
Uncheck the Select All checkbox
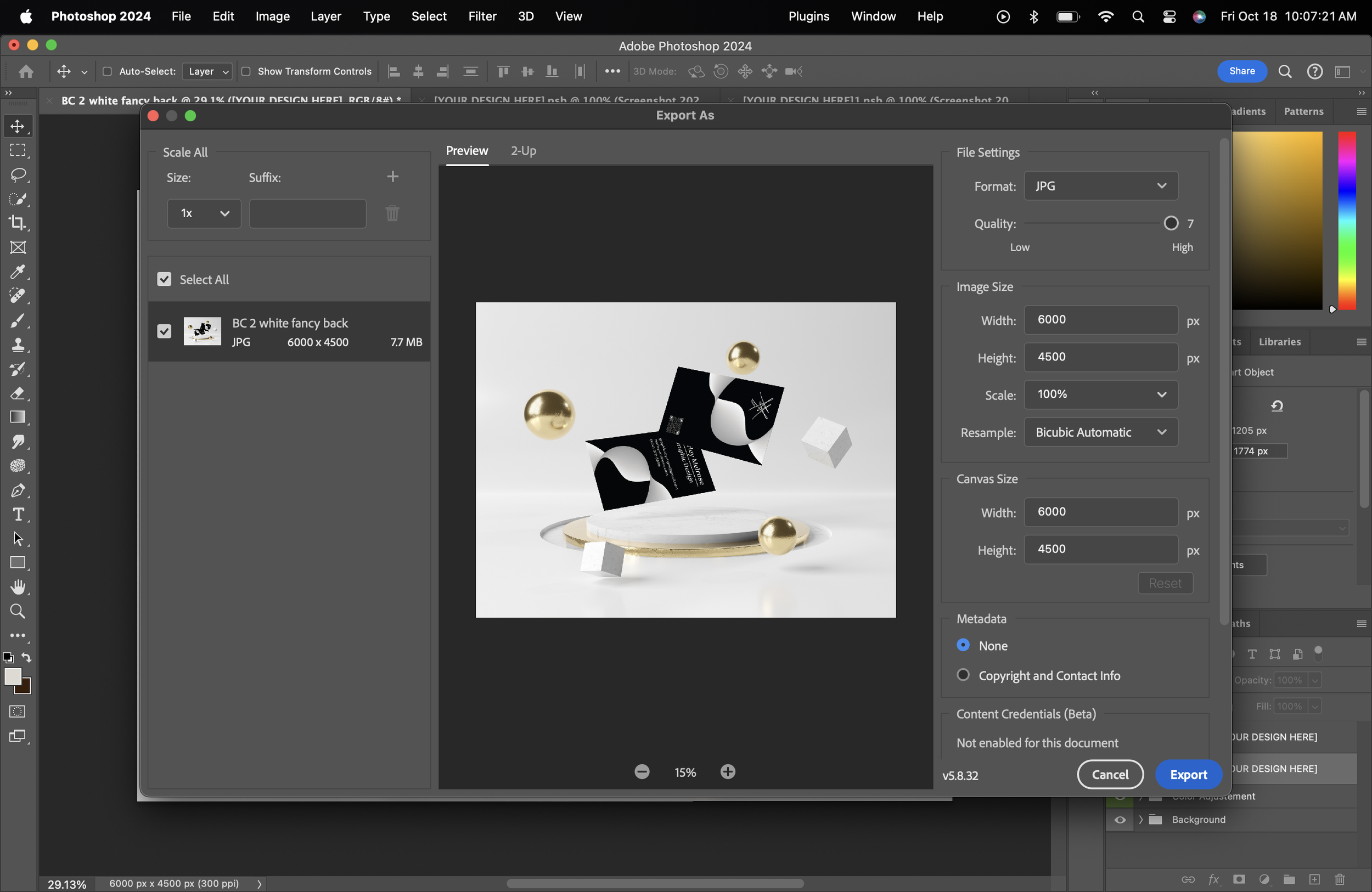coord(164,279)
